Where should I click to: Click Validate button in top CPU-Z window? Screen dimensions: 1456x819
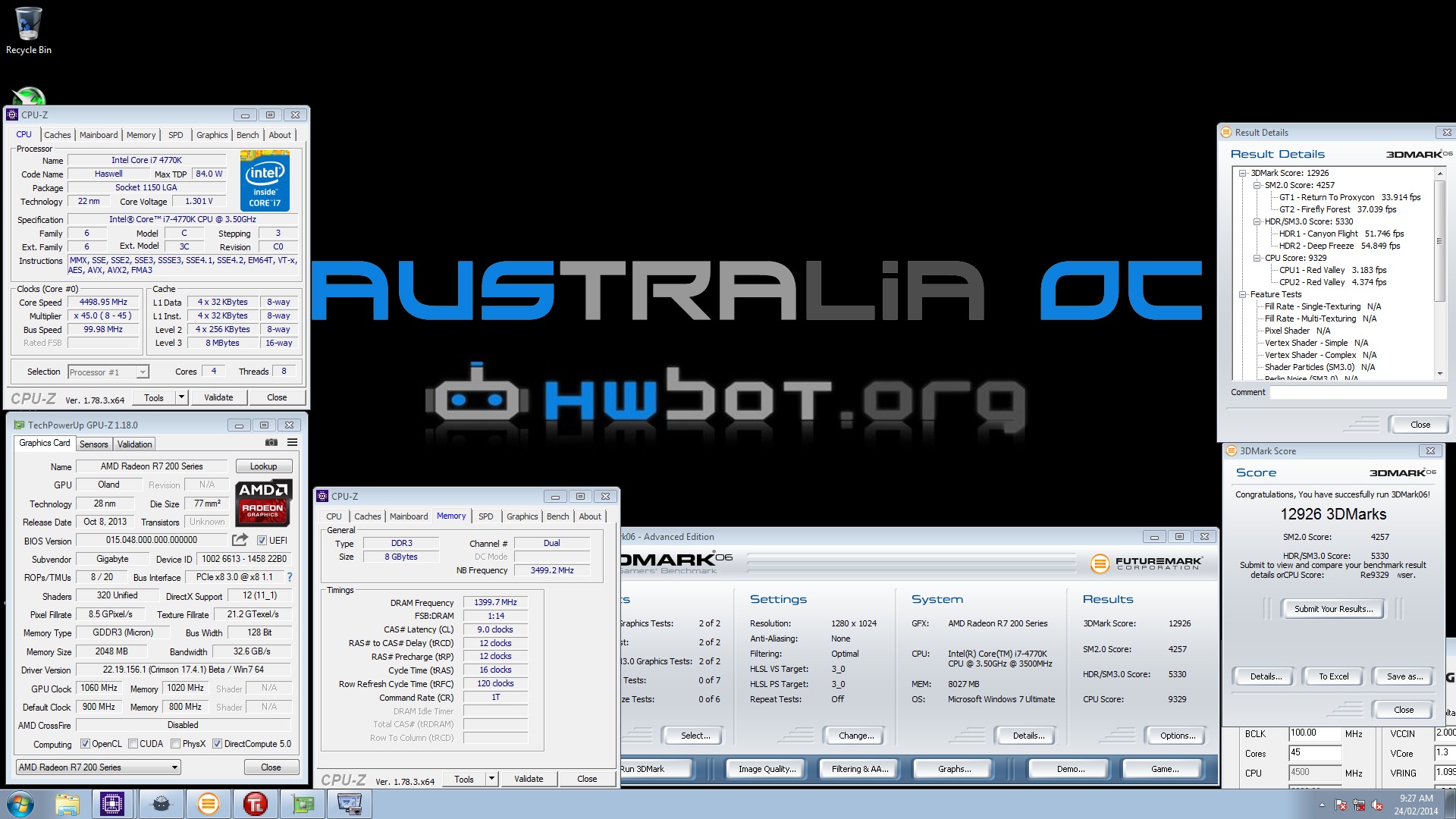tap(218, 397)
